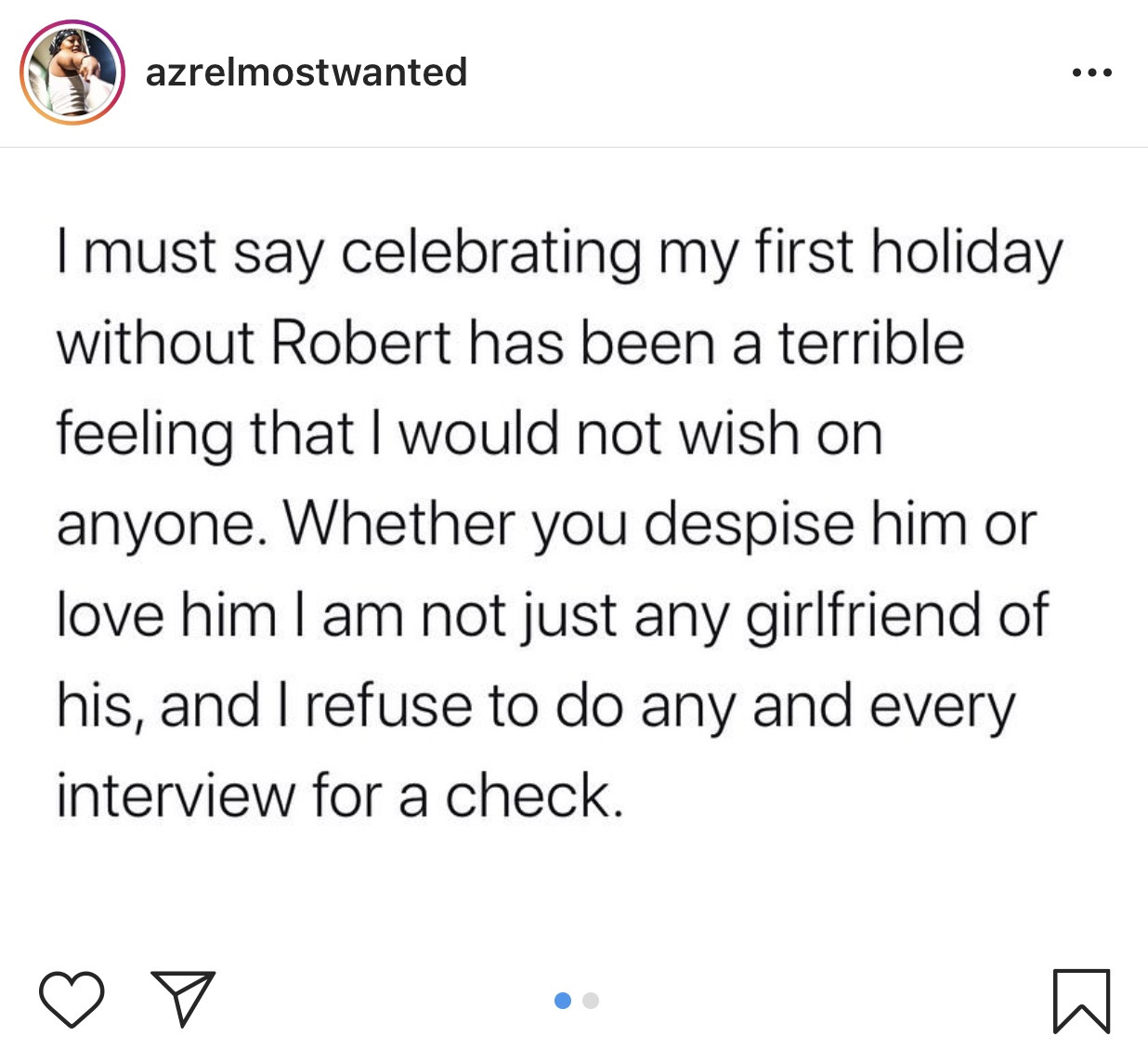Open the azrelmostwanted username profile link
The image size is (1148, 1049).
[307, 72]
